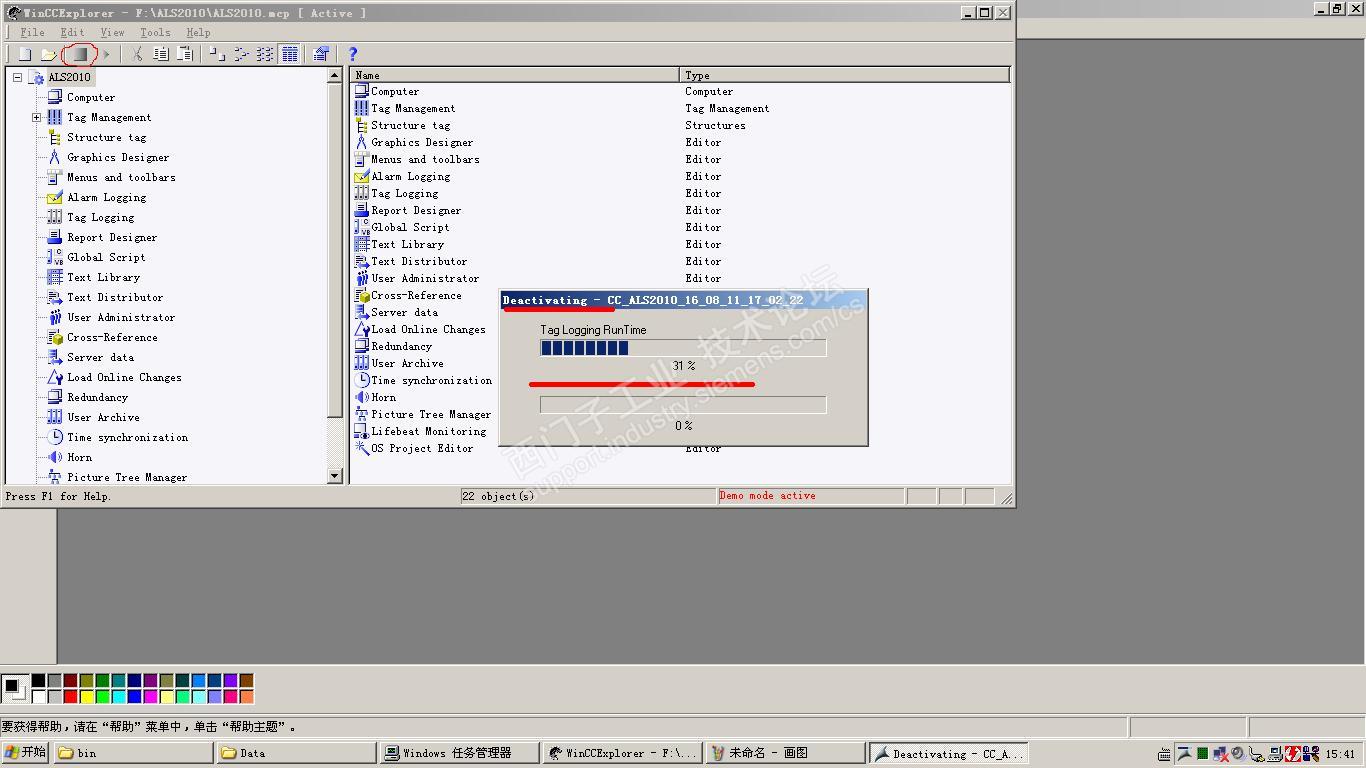
Task: Switch to Small Icons view in toolbar
Action: (x=241, y=54)
